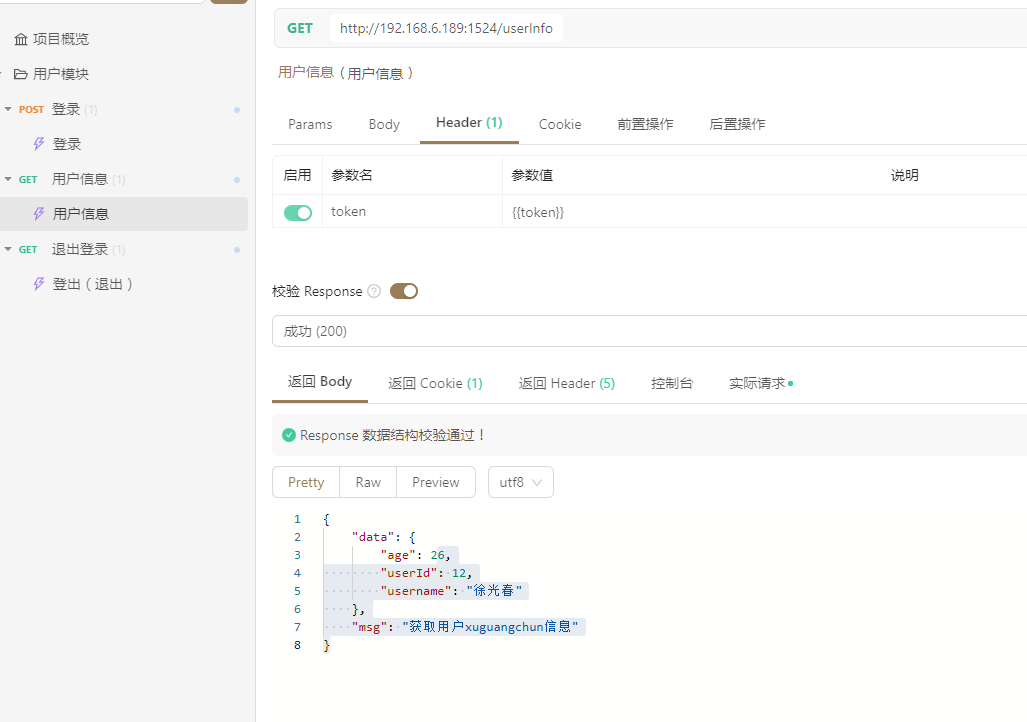Select the 返回 Body tab
This screenshot has width=1027, height=722.
click(x=320, y=381)
